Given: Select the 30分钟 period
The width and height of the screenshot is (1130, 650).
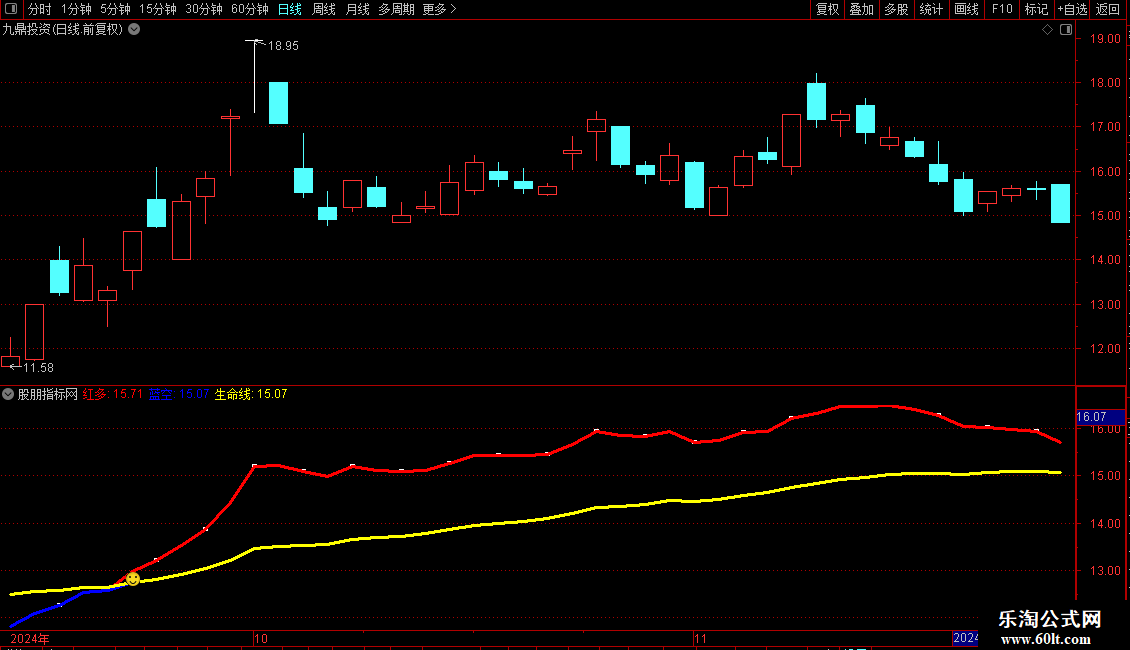Looking at the screenshot, I should pyautogui.click(x=203, y=9).
